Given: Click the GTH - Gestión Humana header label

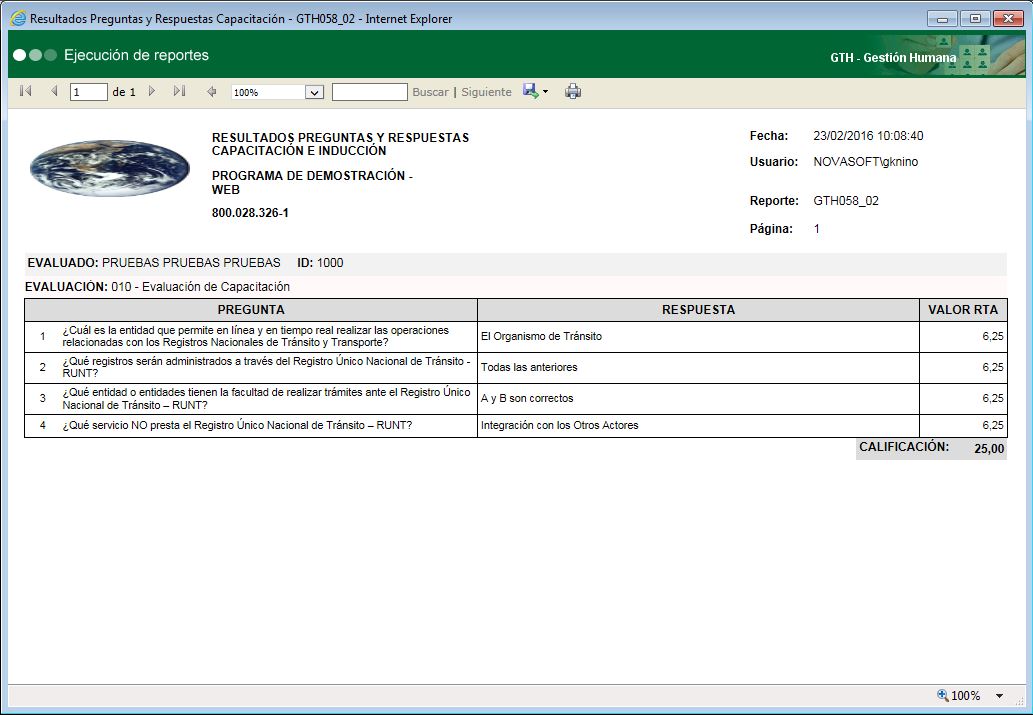Looking at the screenshot, I should click(x=893, y=57).
